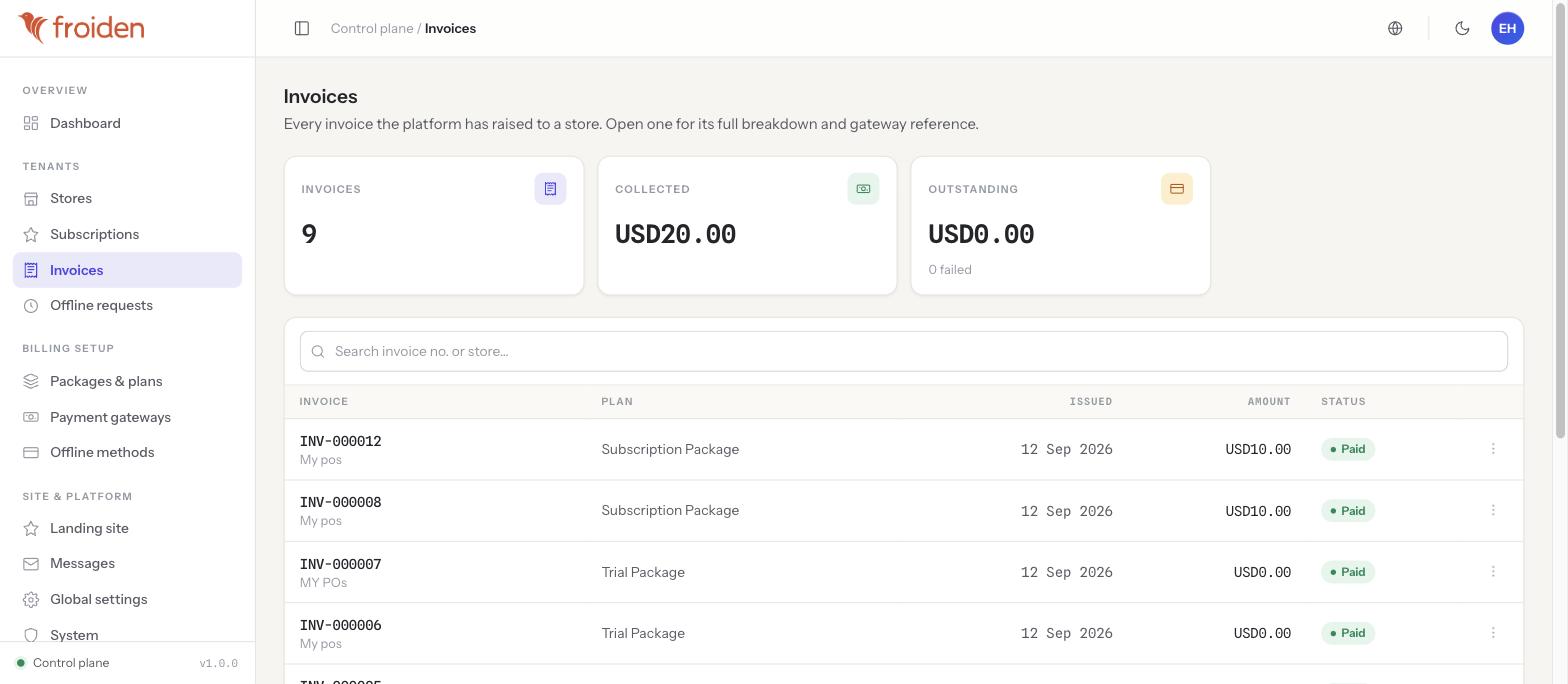Open actions menu for INV-000007

pyautogui.click(x=1493, y=572)
